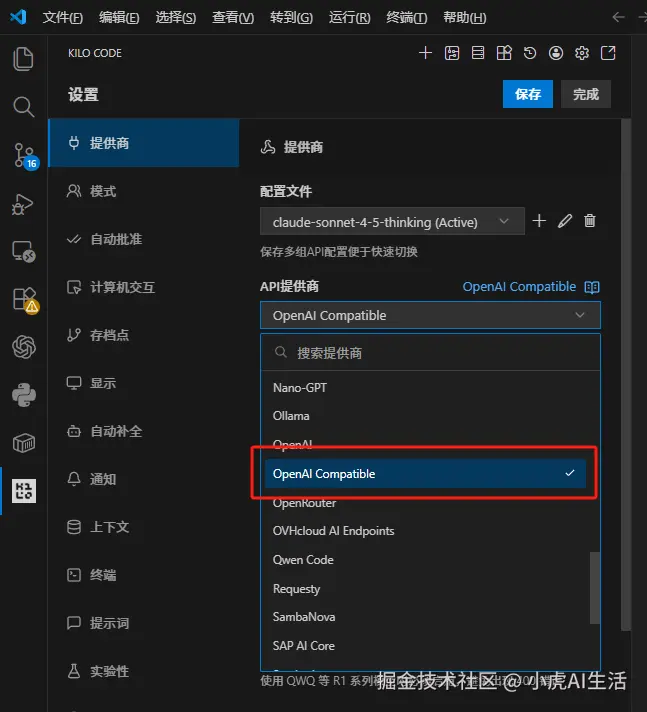Open the Run and Debug view
Image resolution: width=647 pixels, height=712 pixels.
tap(23, 204)
